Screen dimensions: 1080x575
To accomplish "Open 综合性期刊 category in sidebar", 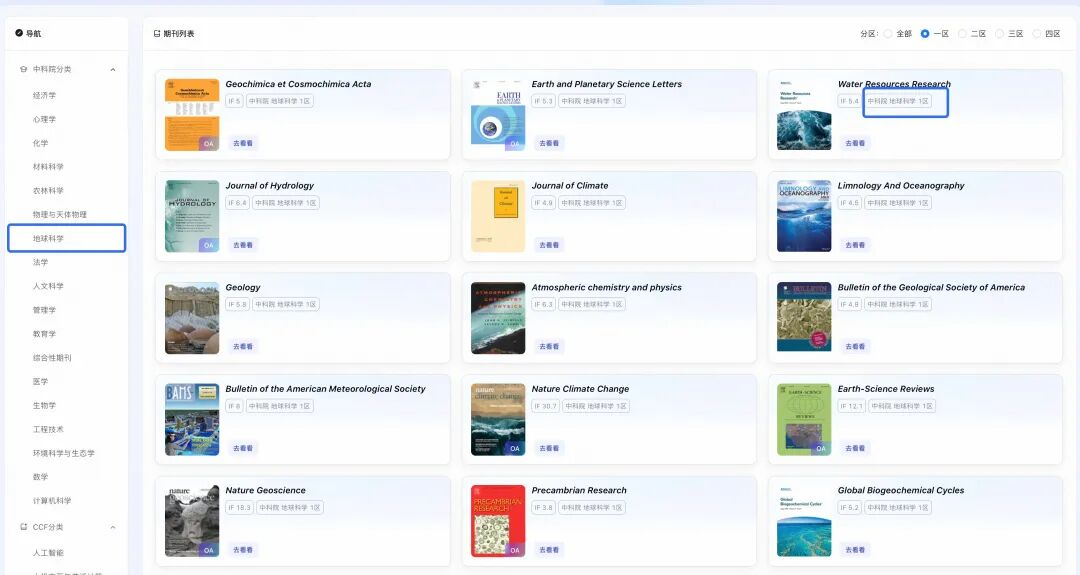I will 52,357.
